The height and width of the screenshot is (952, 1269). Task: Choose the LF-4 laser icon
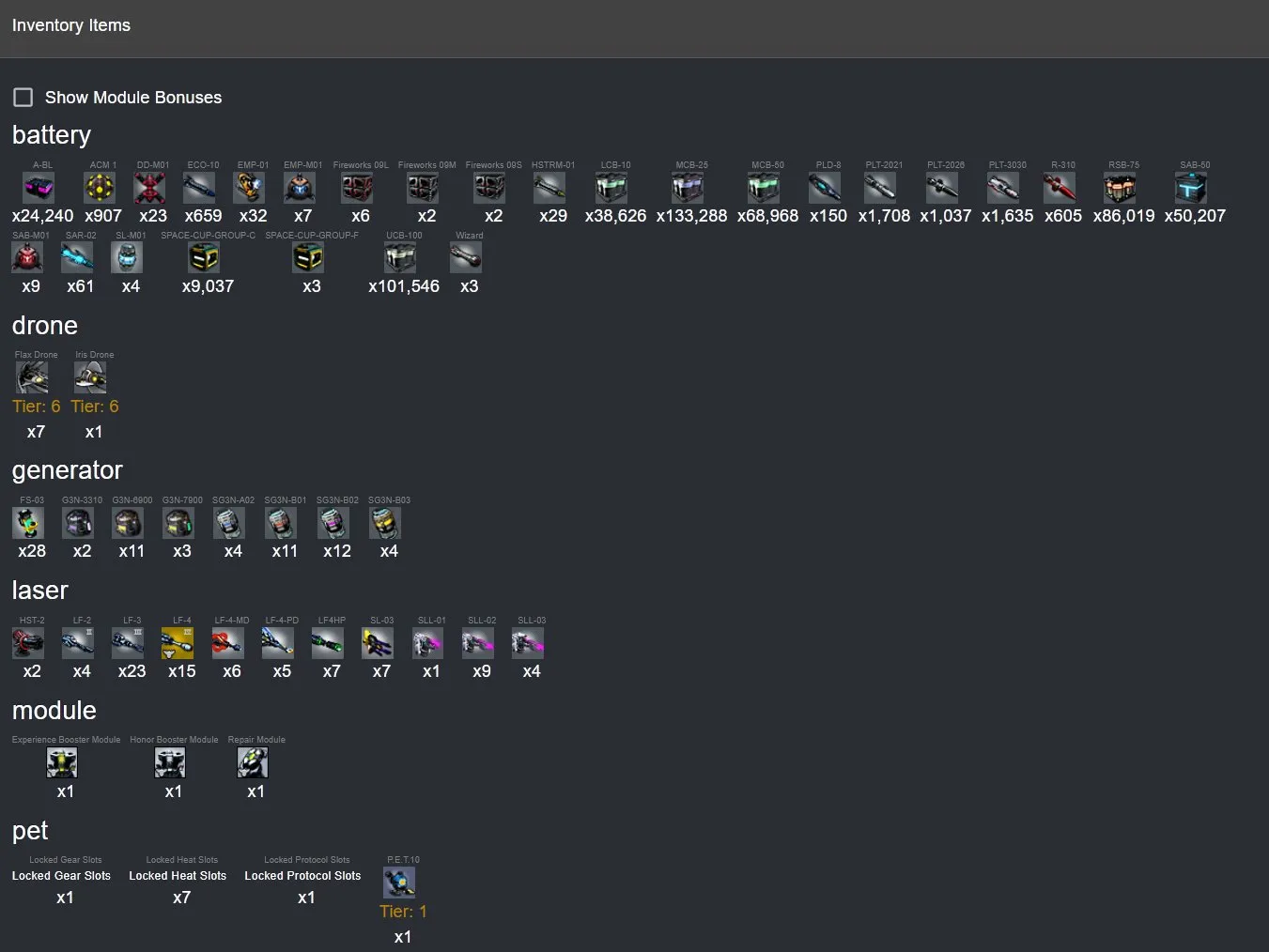tap(178, 643)
